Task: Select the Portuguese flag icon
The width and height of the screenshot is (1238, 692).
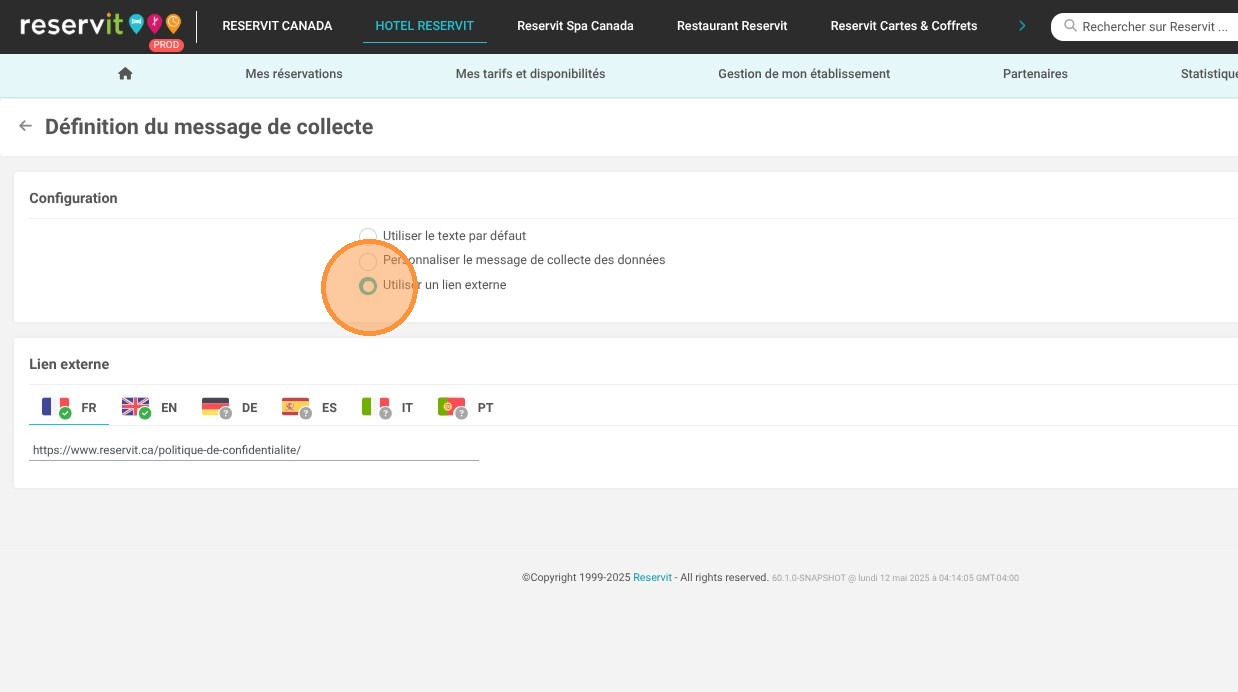Action: tap(452, 407)
